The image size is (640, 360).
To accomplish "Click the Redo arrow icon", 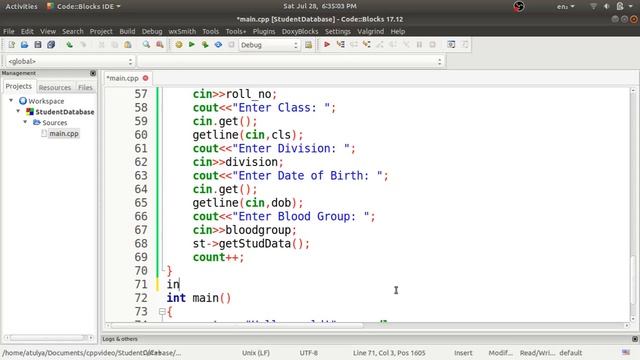I will (x=83, y=45).
